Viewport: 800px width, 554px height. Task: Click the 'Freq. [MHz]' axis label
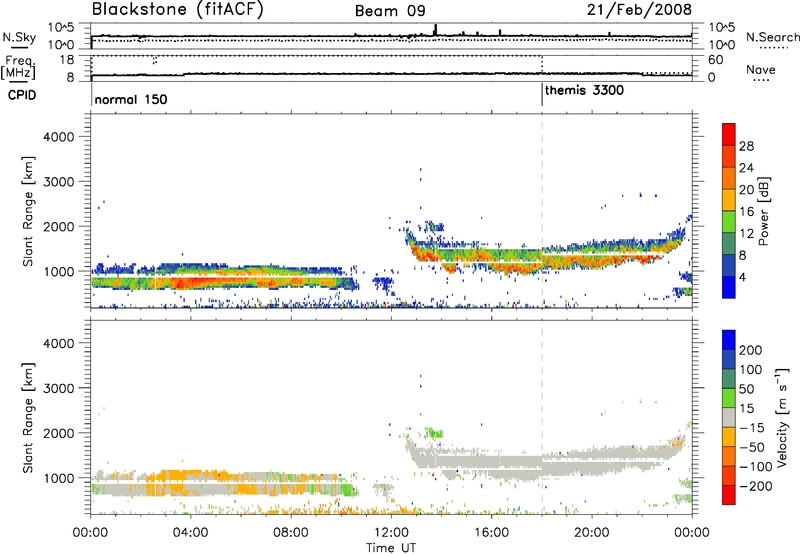pyautogui.click(x=18, y=67)
